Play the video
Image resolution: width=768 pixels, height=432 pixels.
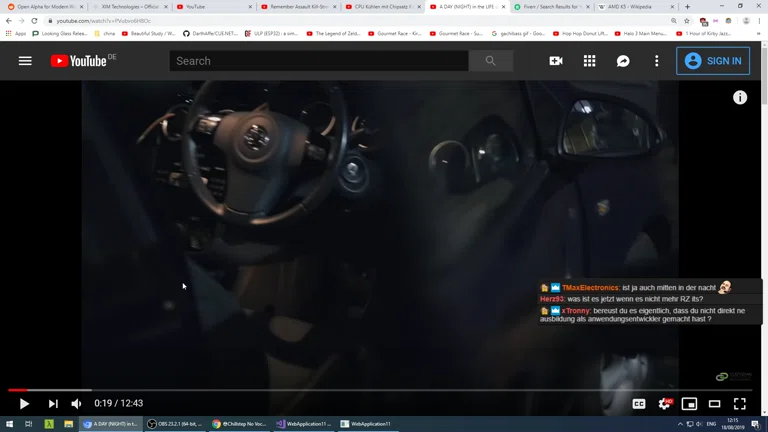click(24, 404)
